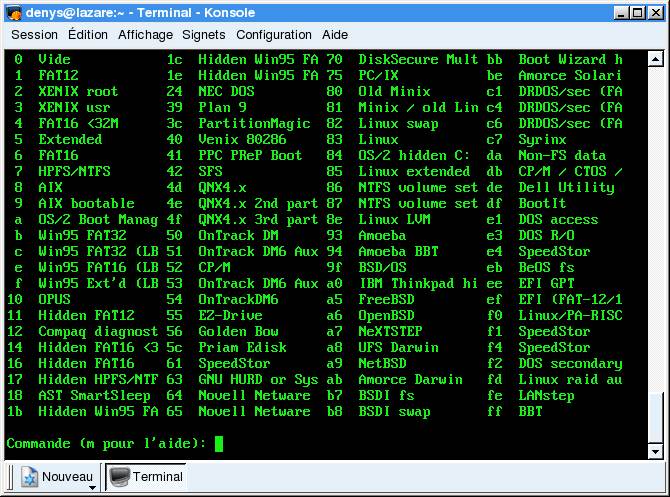Click the 'Old Minix' entry

coord(394,91)
